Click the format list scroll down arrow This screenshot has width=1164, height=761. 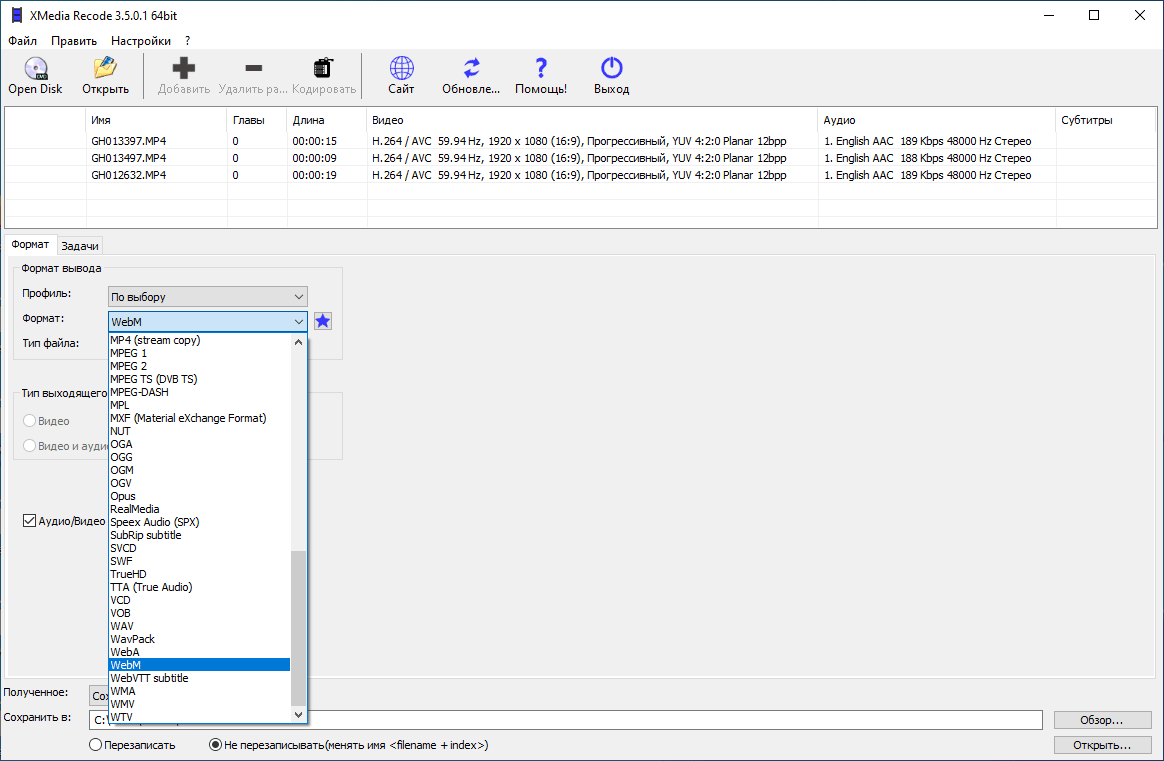[298, 714]
